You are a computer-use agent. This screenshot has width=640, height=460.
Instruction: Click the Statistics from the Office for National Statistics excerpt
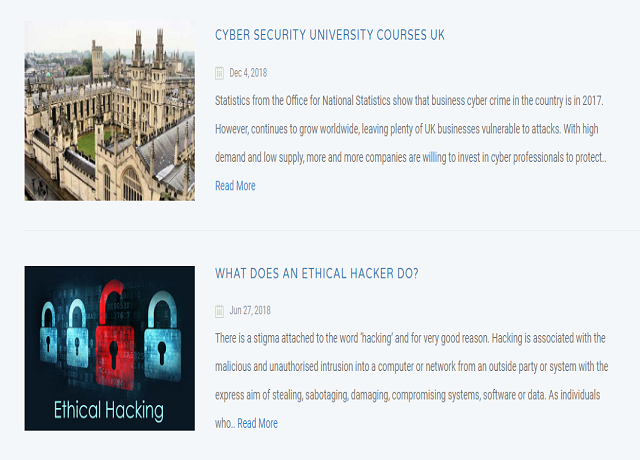411,129
